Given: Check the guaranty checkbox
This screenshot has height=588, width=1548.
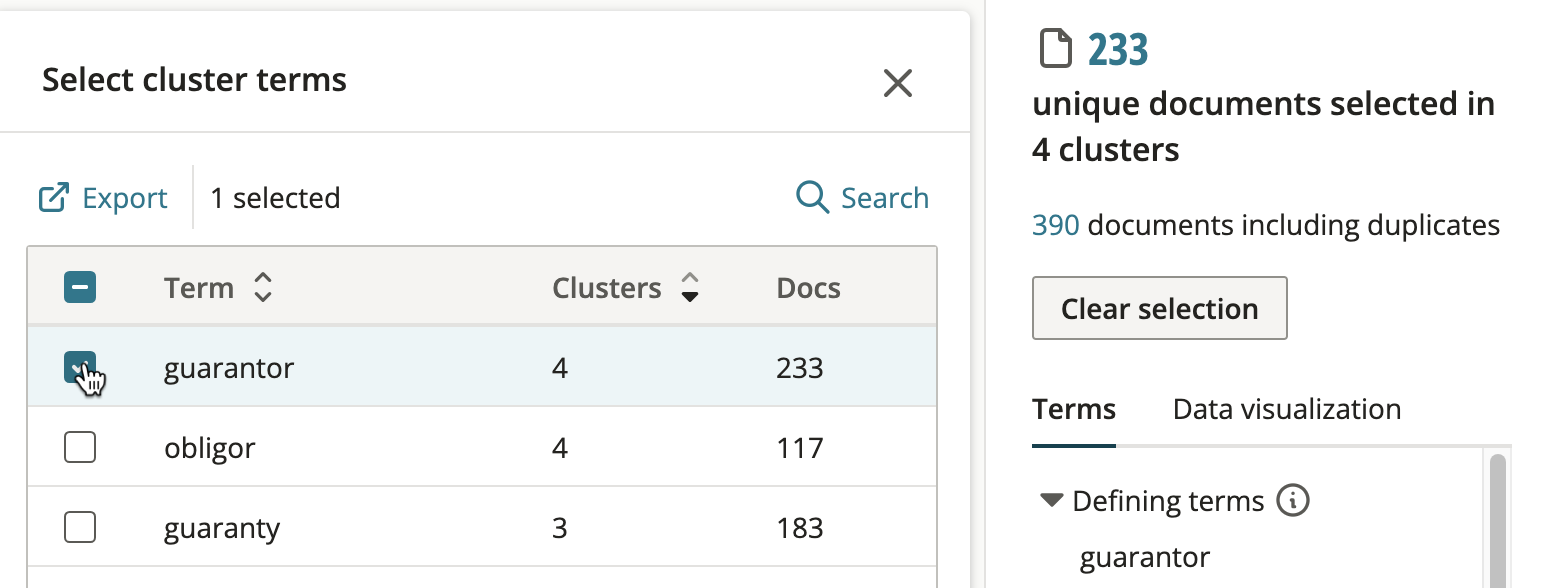Looking at the screenshot, I should (80, 527).
